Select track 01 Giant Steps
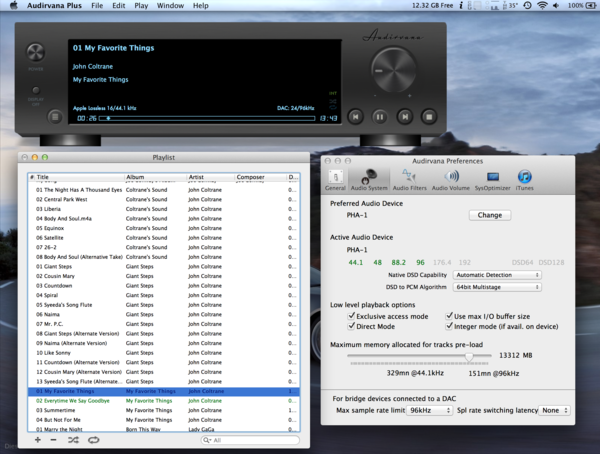The height and width of the screenshot is (454, 600). (x=164, y=266)
